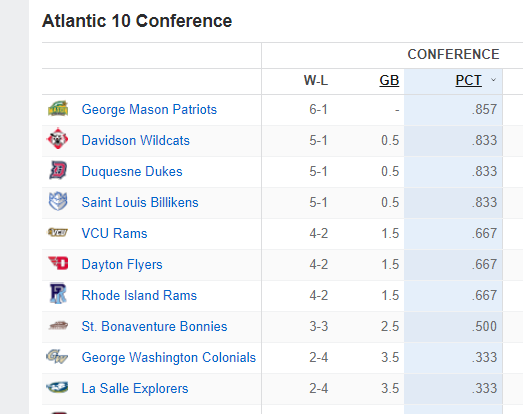
Task: Click the St. Bonaventure Bonnies logo
Action: point(58,325)
